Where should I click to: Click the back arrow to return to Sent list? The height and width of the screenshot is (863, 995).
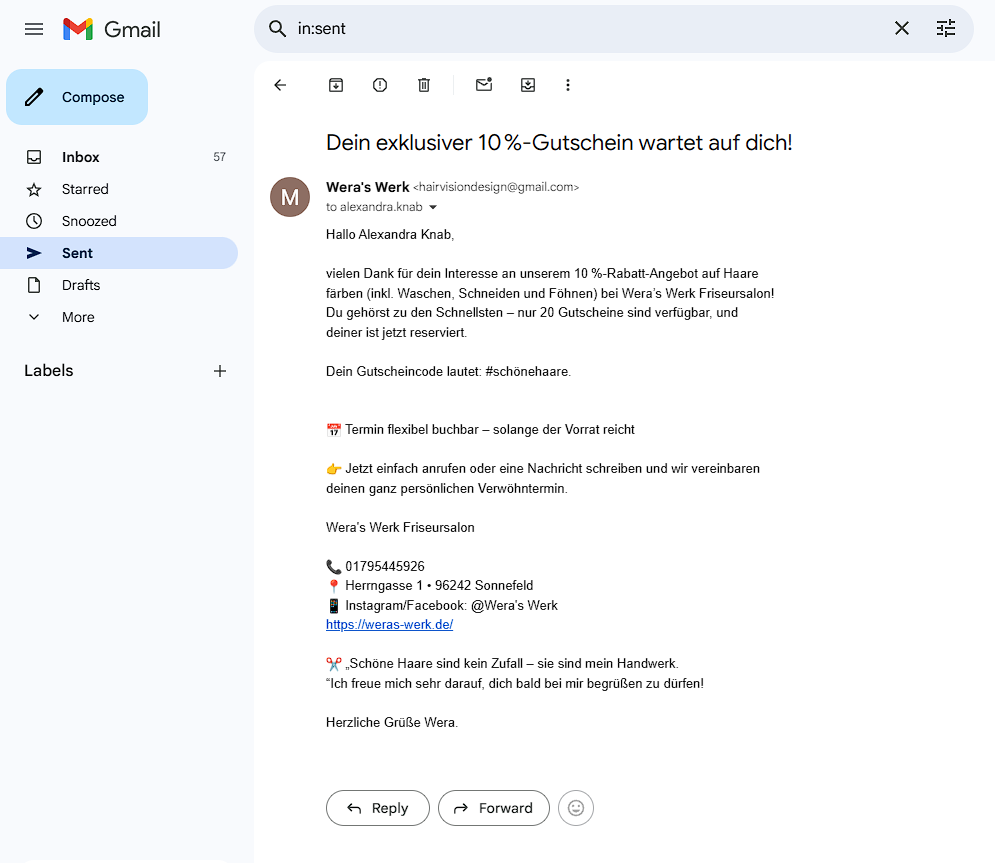pyautogui.click(x=280, y=85)
